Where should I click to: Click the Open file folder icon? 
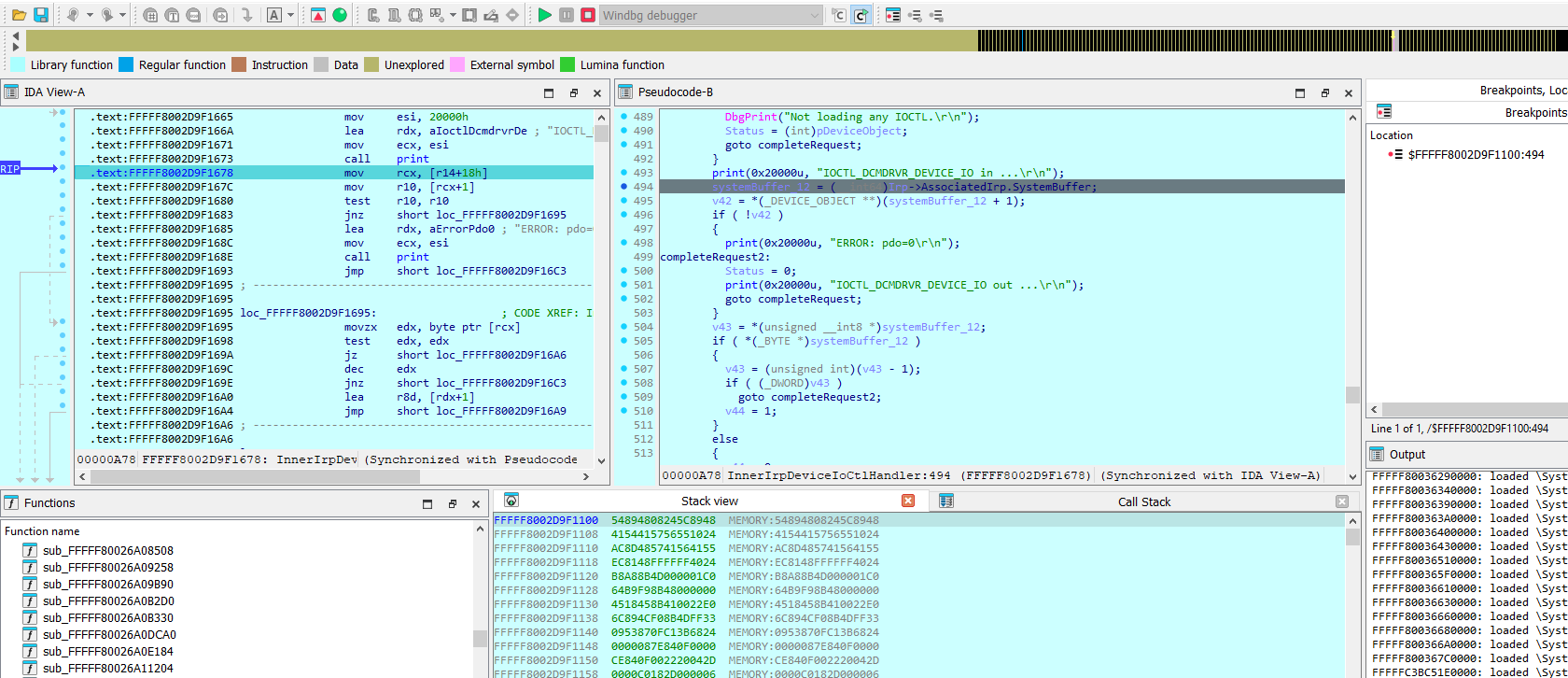click(19, 15)
